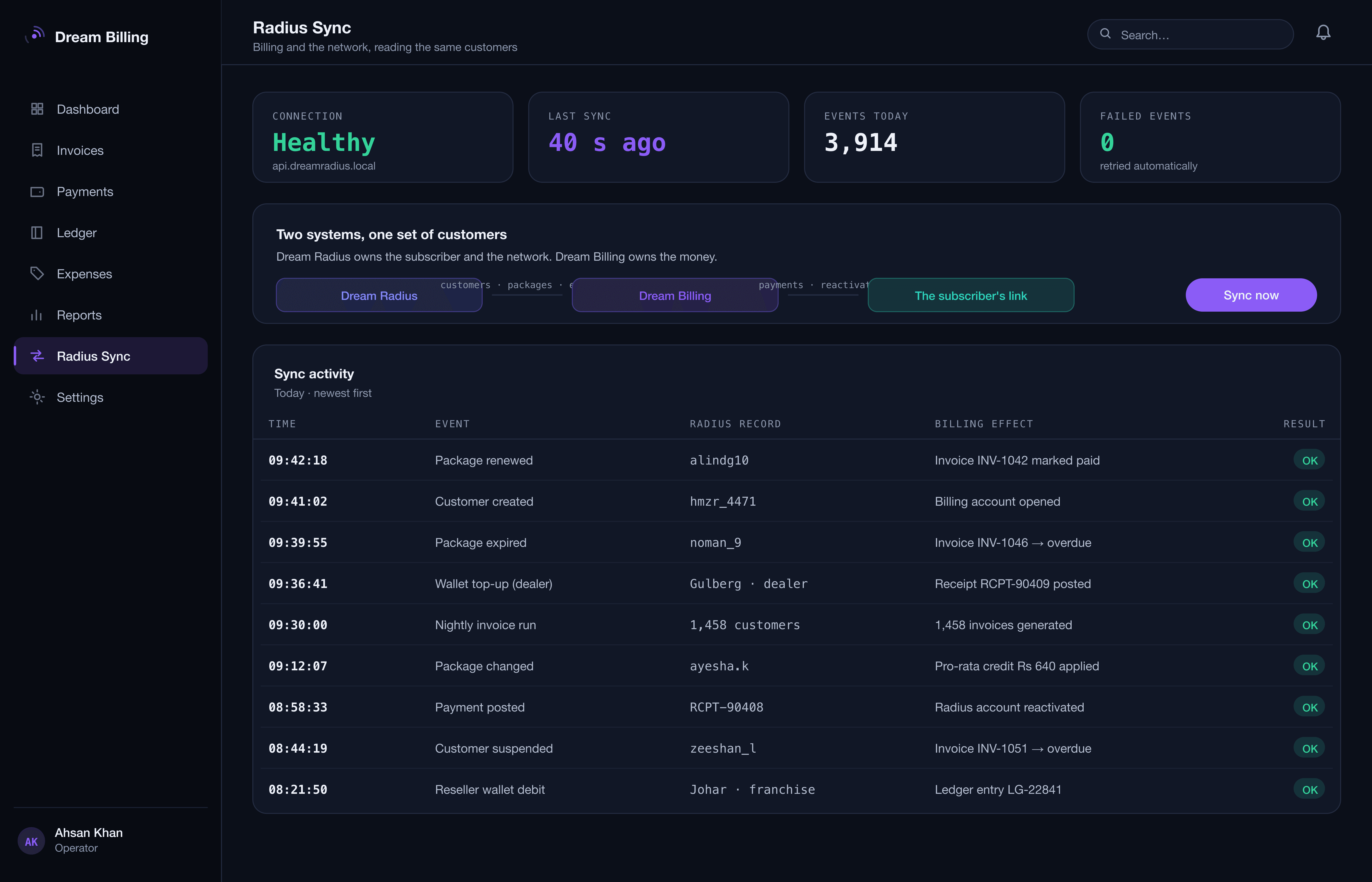Click the Reports bar chart icon
This screenshot has width=1372, height=882.
[x=37, y=315]
